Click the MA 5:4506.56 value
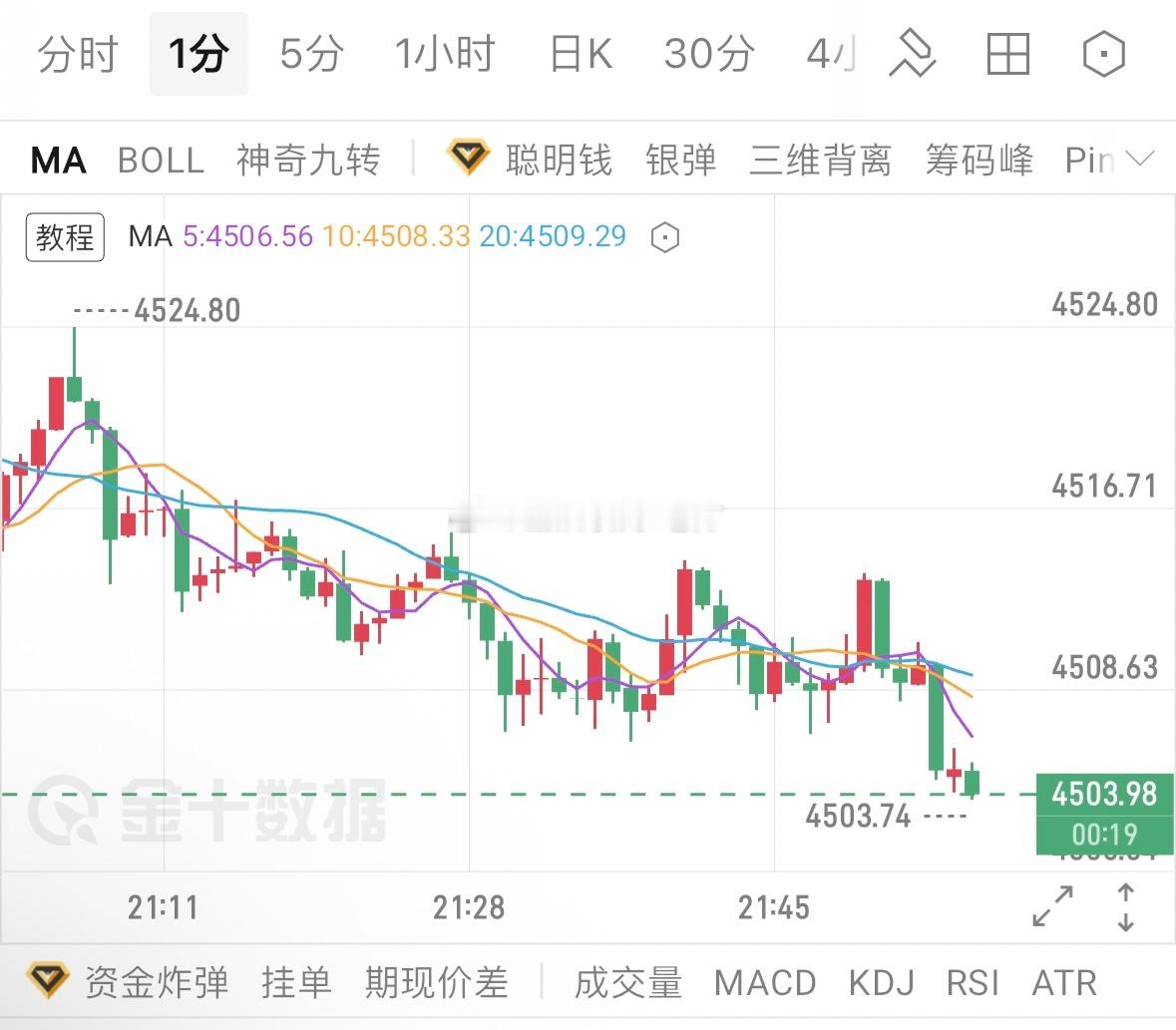 (x=247, y=237)
